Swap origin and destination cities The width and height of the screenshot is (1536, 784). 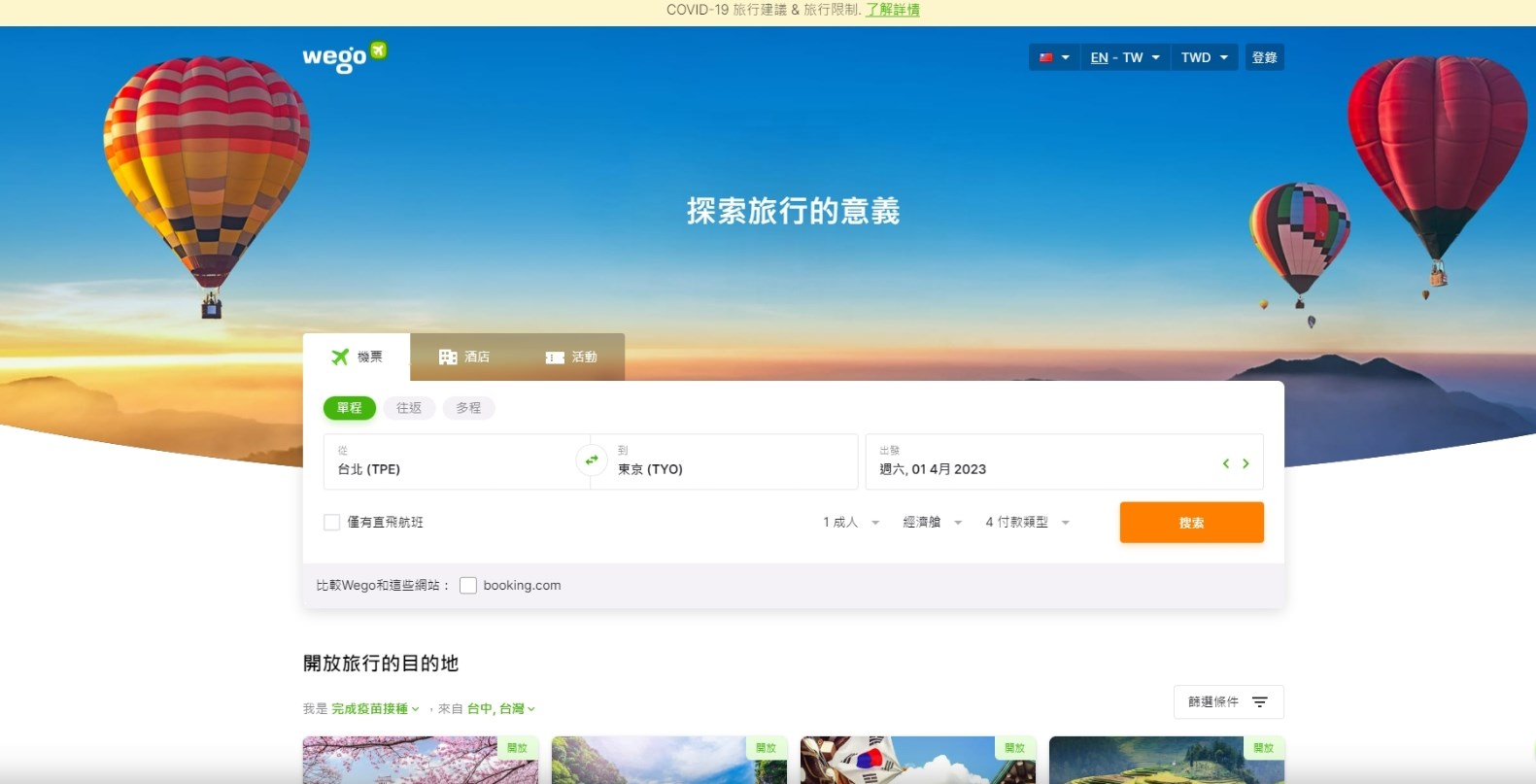[591, 460]
